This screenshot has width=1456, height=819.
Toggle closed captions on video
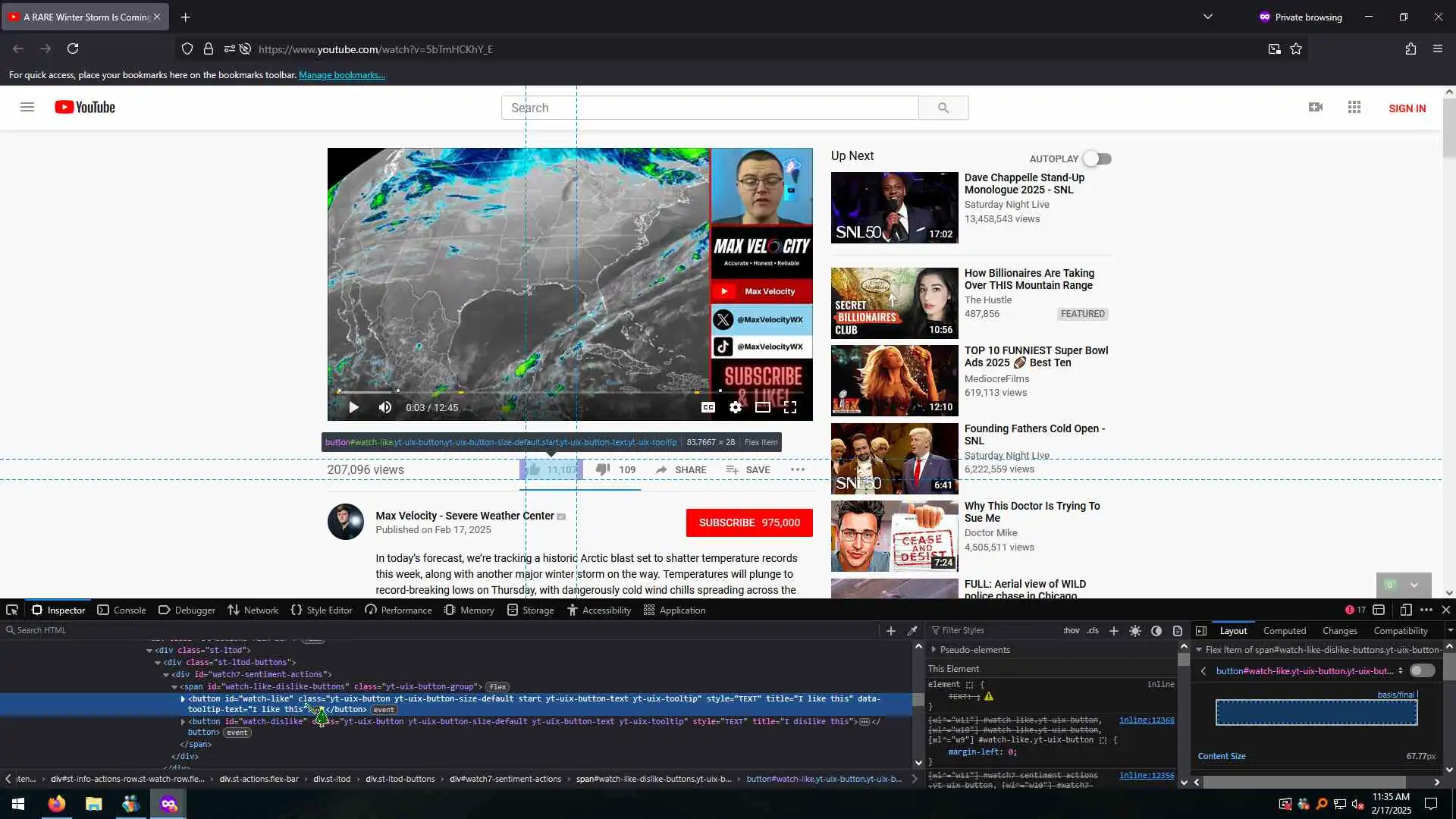[708, 408]
